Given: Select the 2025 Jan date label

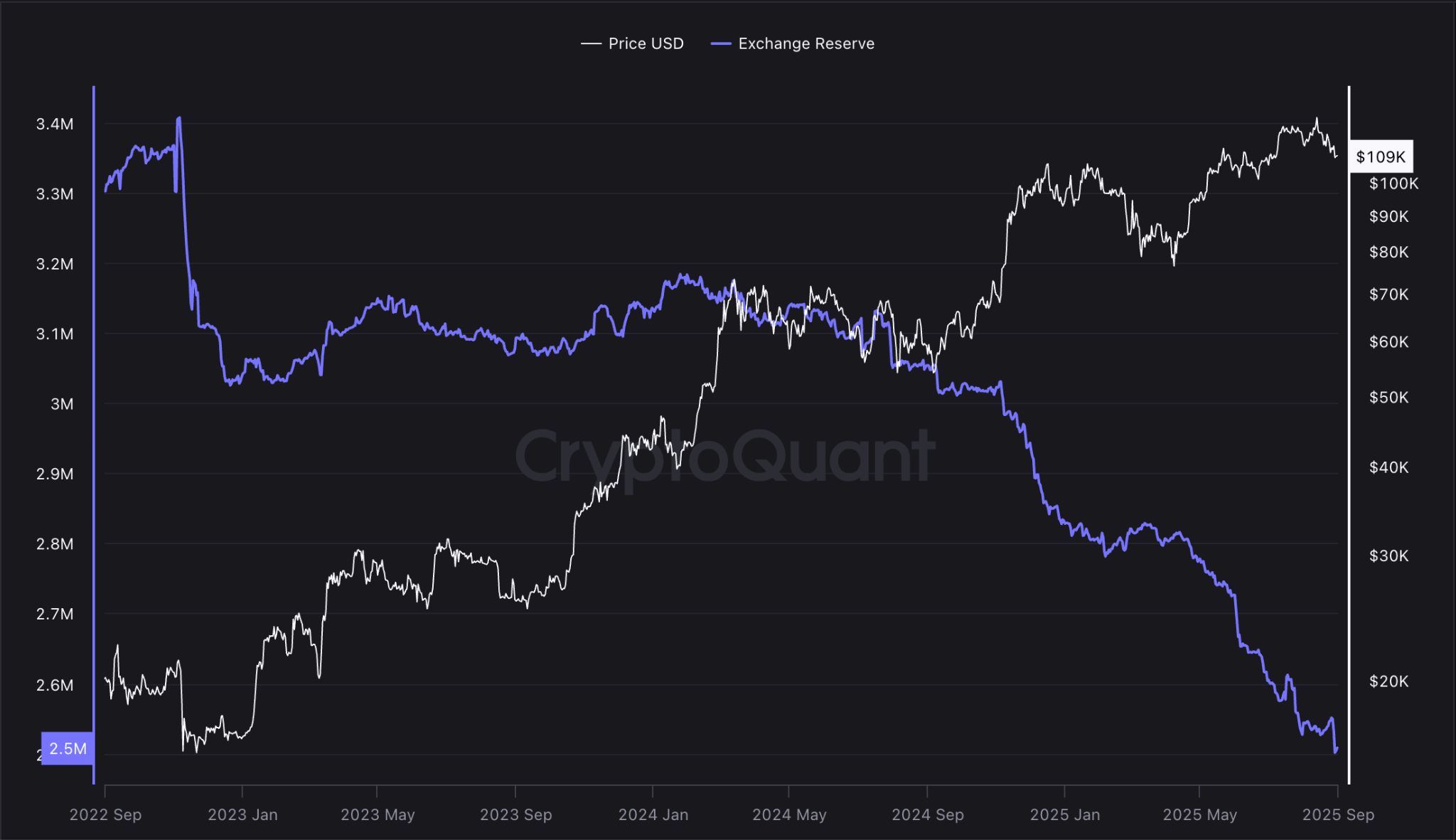Looking at the screenshot, I should point(1064,814).
